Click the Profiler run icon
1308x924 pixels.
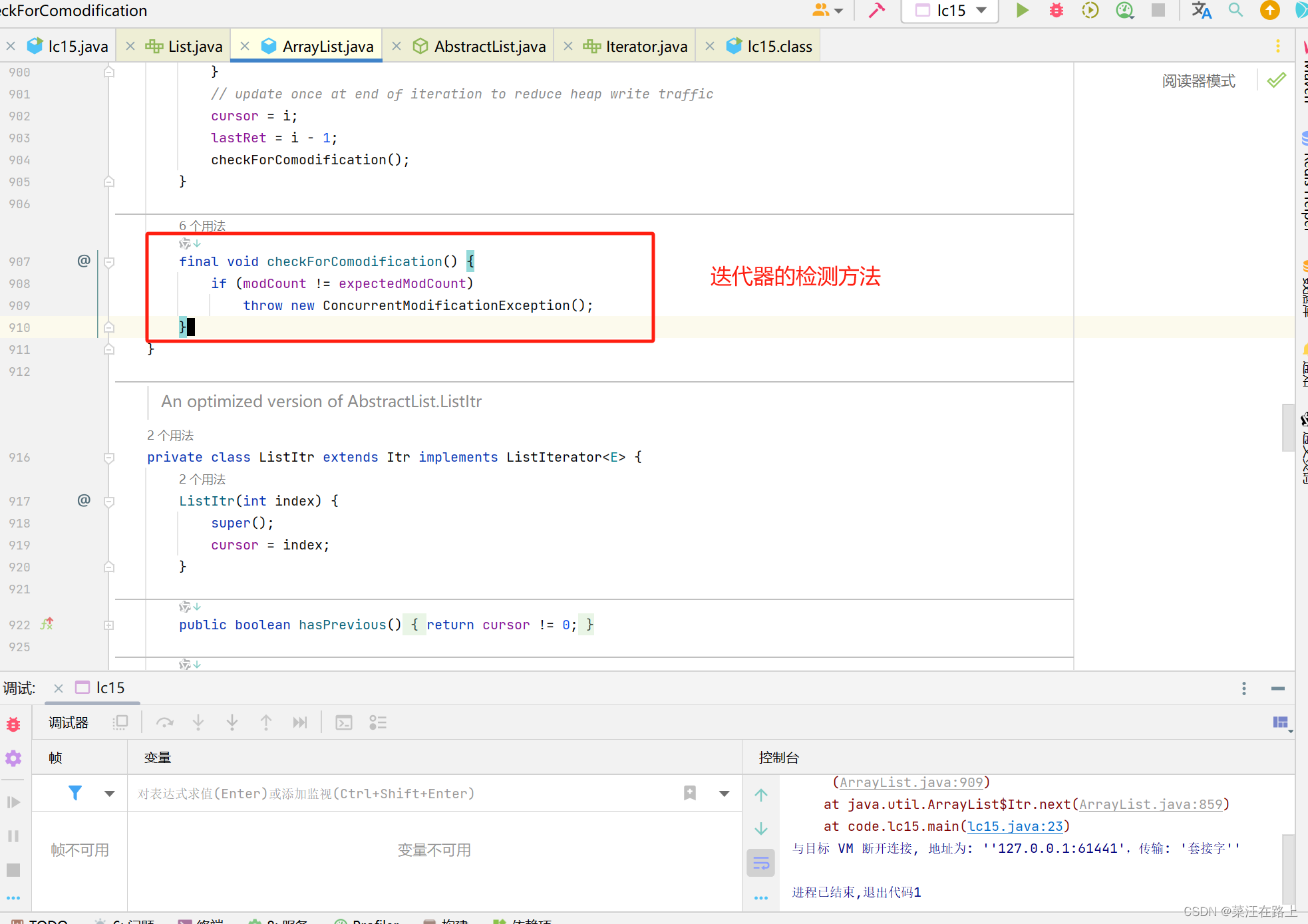(x=1125, y=11)
